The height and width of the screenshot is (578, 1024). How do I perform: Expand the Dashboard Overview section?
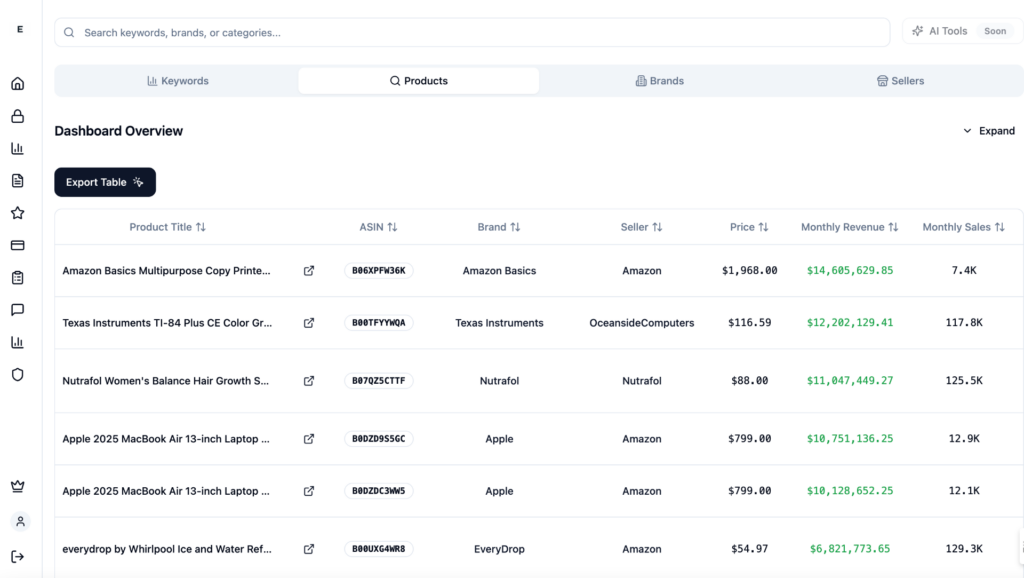988,131
